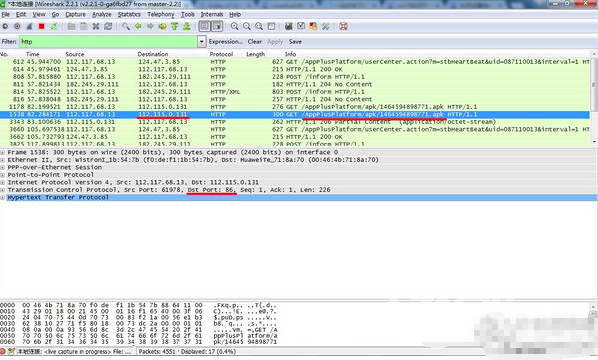Viewport: 598px width, 360px height.
Task: Select packet 3343 206 Partial Content row
Action: (x=295, y=122)
